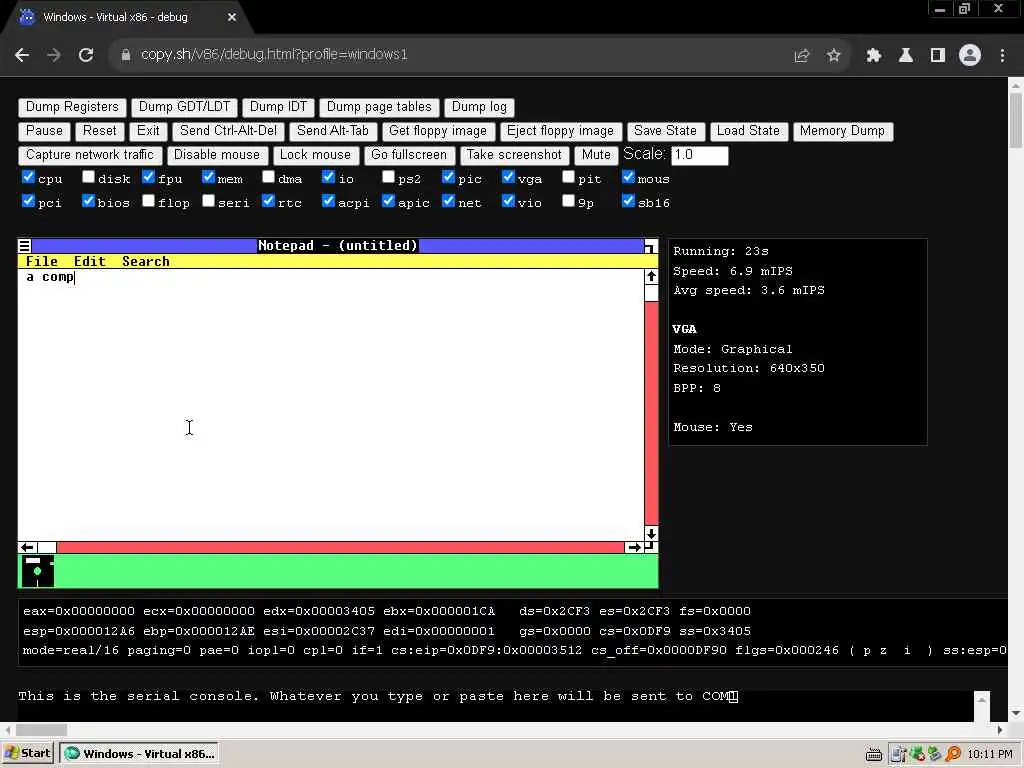Toggle the fpu log checkbox

148,177
